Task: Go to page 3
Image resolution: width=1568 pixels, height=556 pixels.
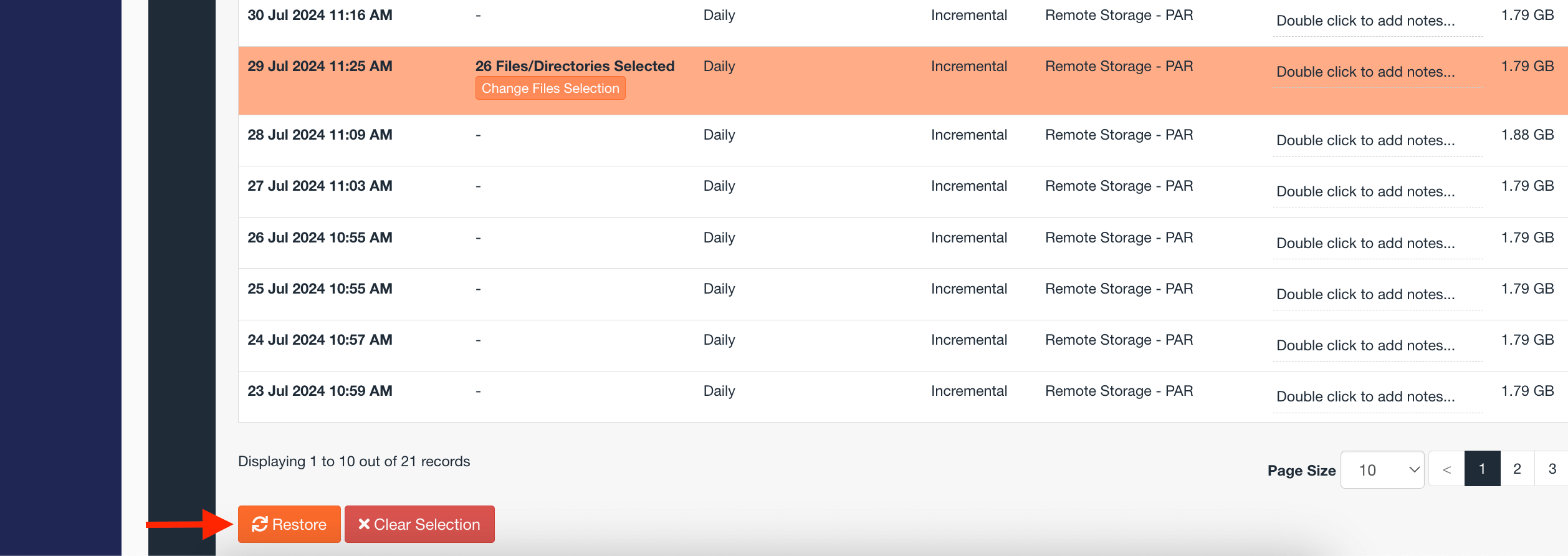Action: tap(1552, 469)
